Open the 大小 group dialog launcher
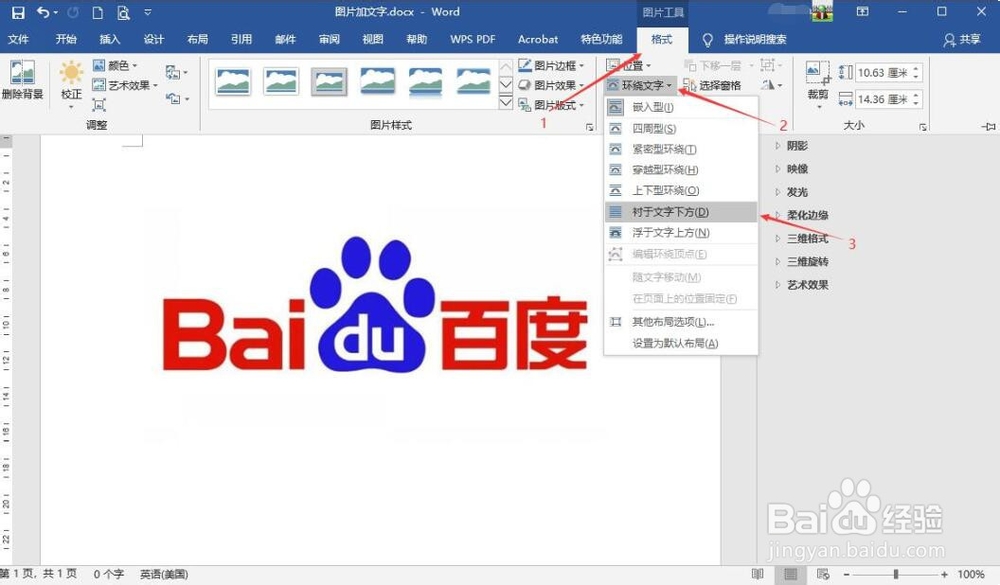Viewport: 1000px width, 585px height. [923, 127]
